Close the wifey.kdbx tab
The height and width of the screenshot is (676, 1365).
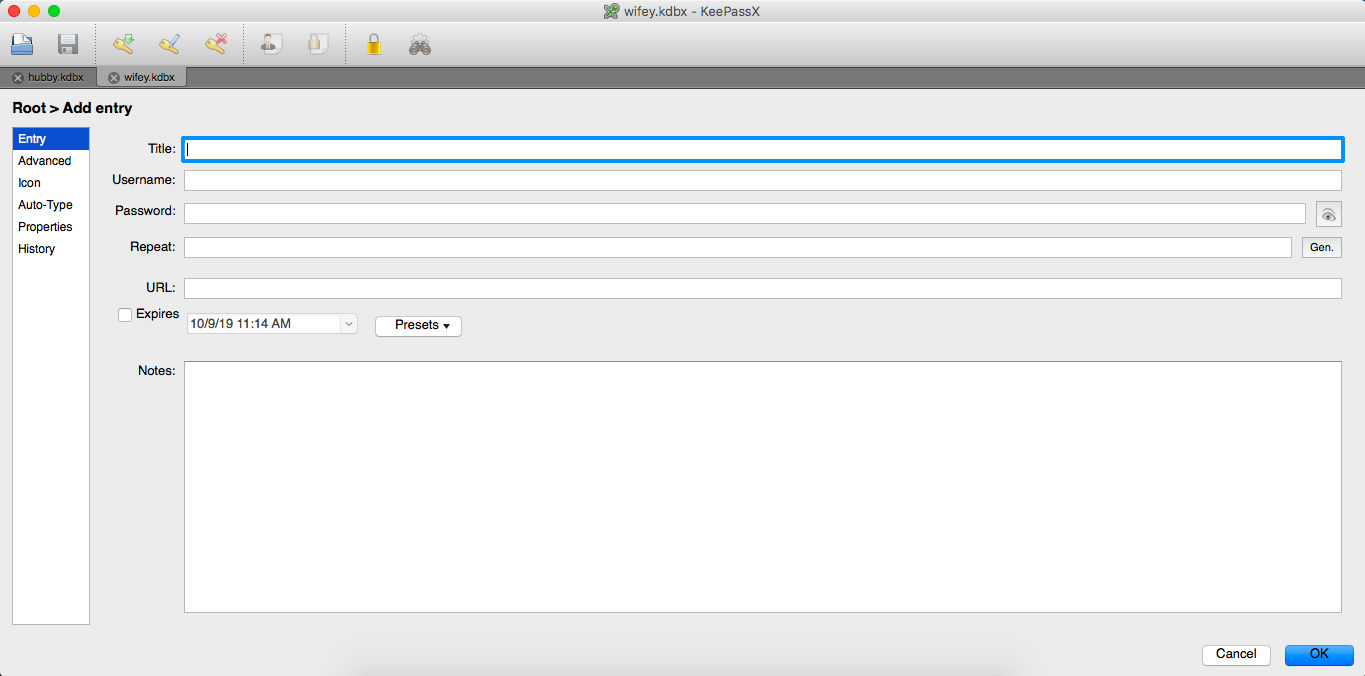[113, 77]
